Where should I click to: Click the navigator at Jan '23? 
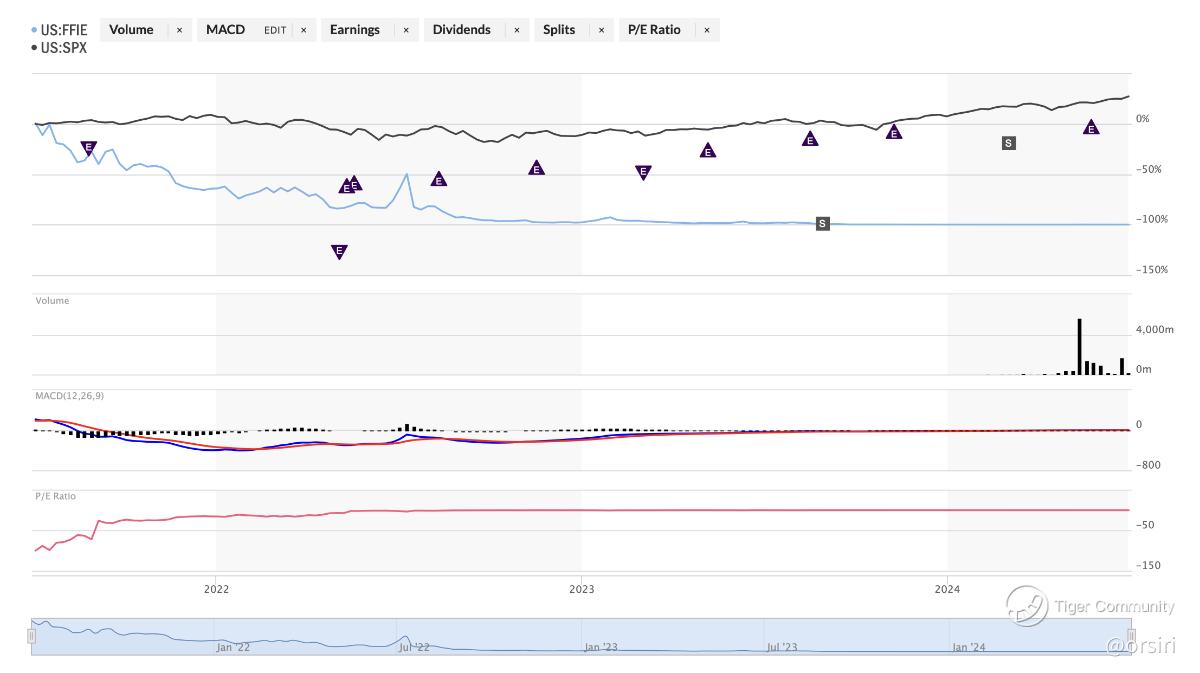pyautogui.click(x=600, y=648)
